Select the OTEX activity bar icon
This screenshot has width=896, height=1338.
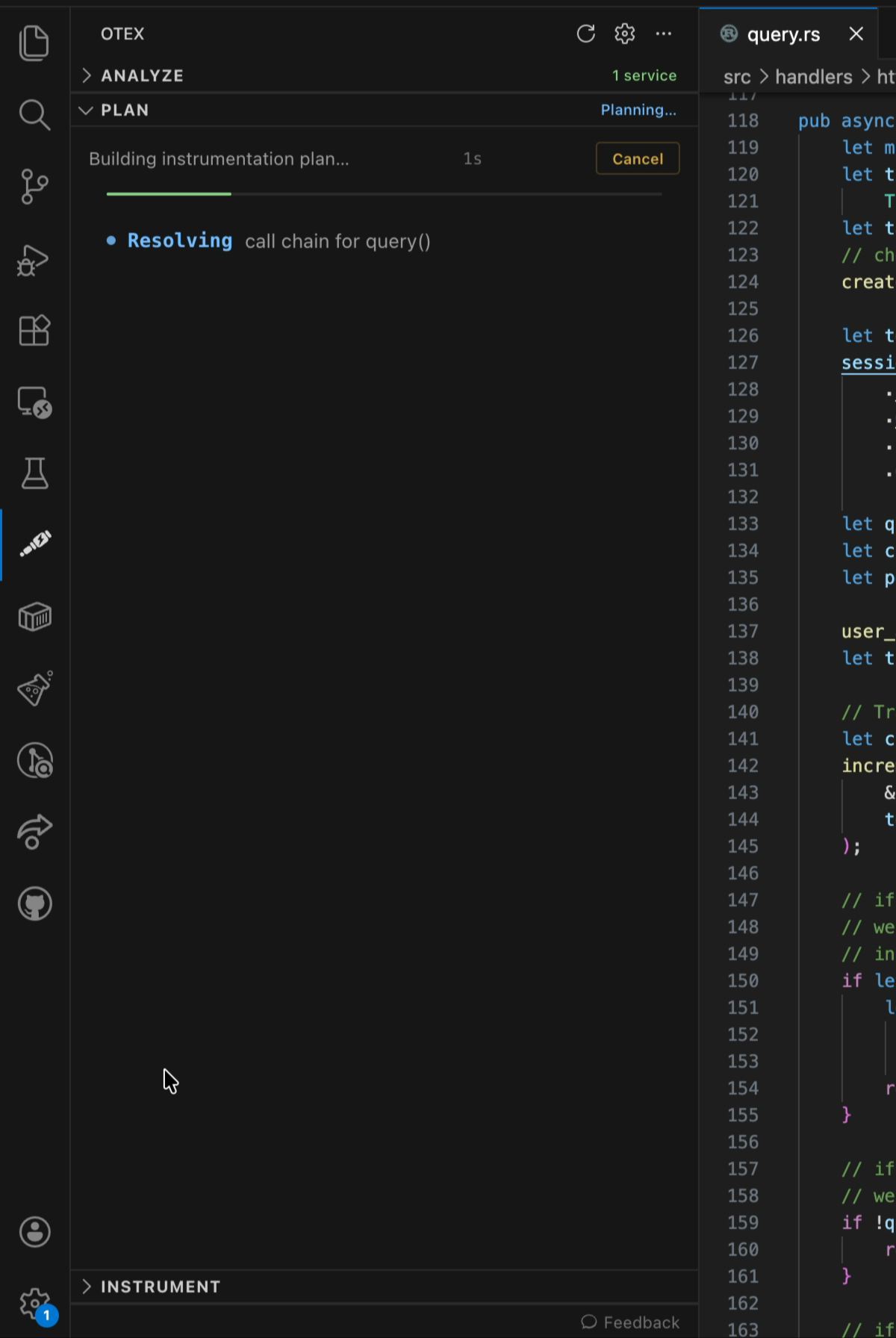(x=34, y=544)
